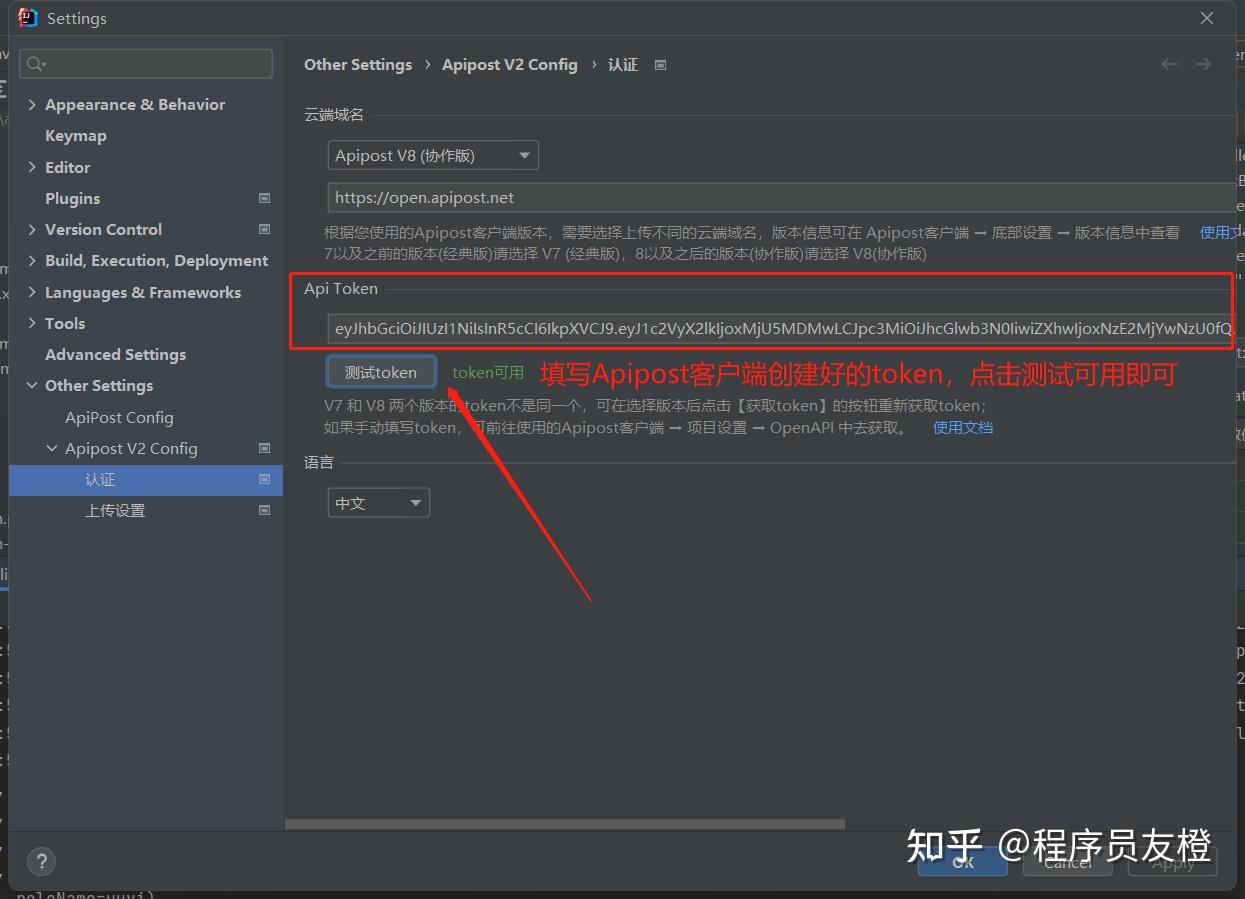The image size is (1245, 899).
Task: Select Plugins in settings tree
Action: [x=72, y=198]
